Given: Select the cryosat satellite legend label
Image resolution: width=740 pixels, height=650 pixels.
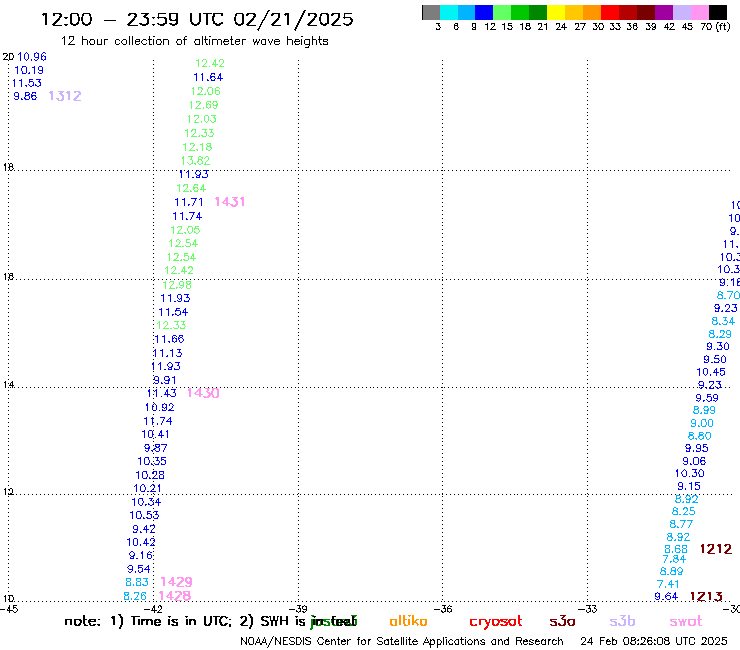Looking at the screenshot, I should (496, 621).
